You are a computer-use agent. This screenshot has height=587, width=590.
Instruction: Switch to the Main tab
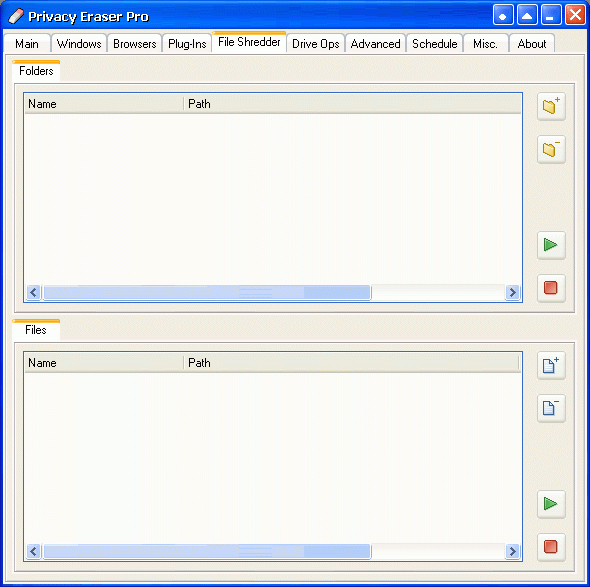(x=27, y=44)
